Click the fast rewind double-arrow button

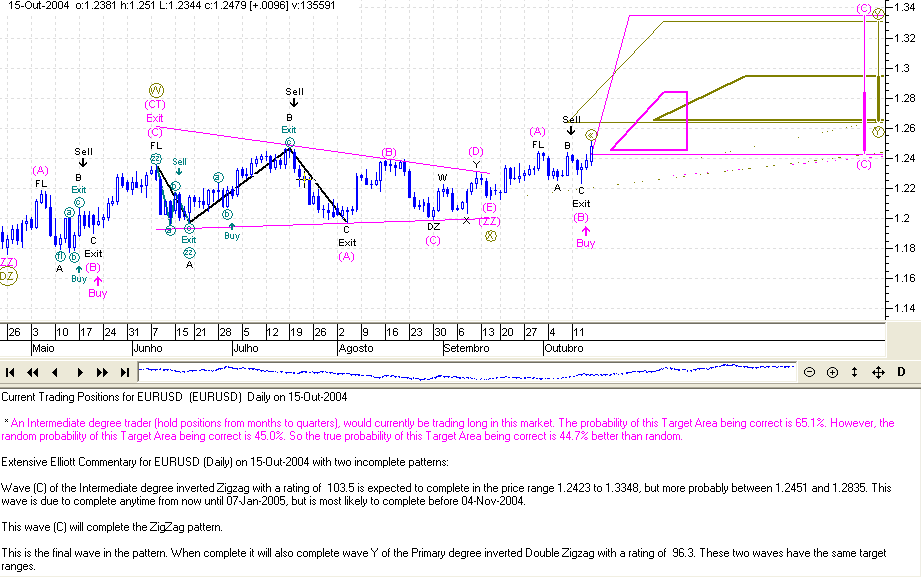(32, 372)
